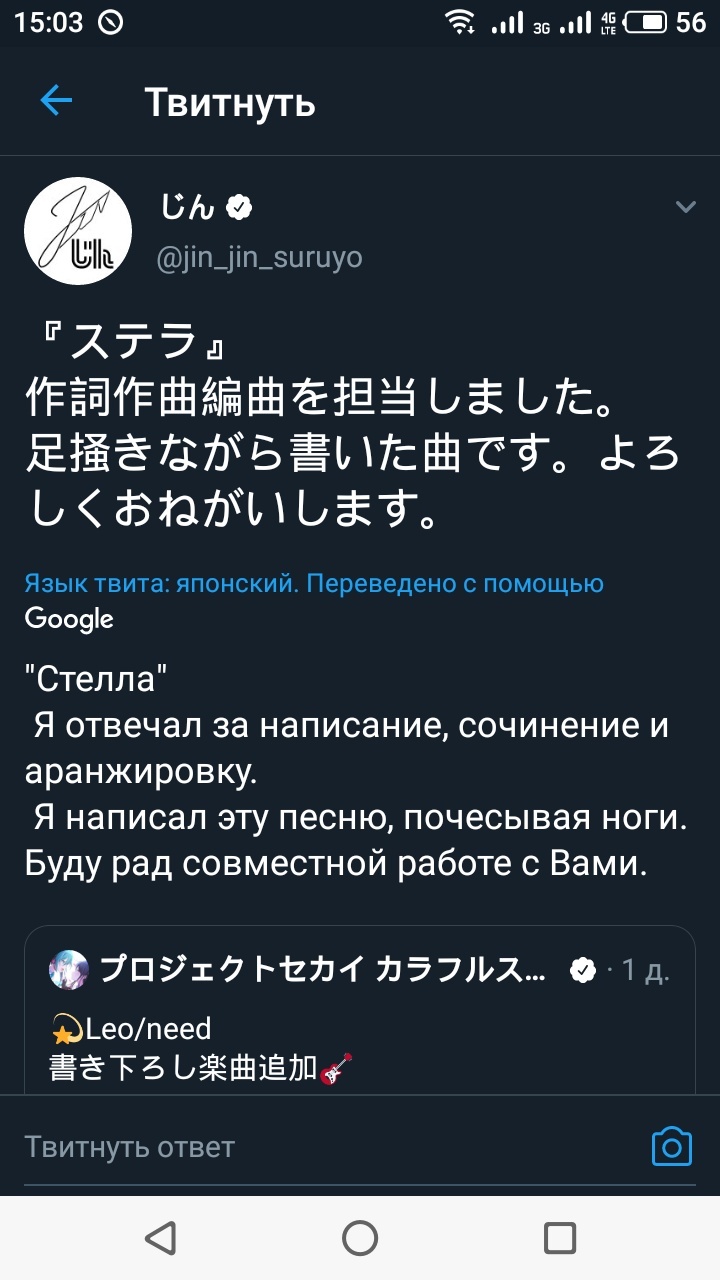This screenshot has width=720, height=1280.
Task: Tap the back arrow in header
Action: tap(56, 101)
